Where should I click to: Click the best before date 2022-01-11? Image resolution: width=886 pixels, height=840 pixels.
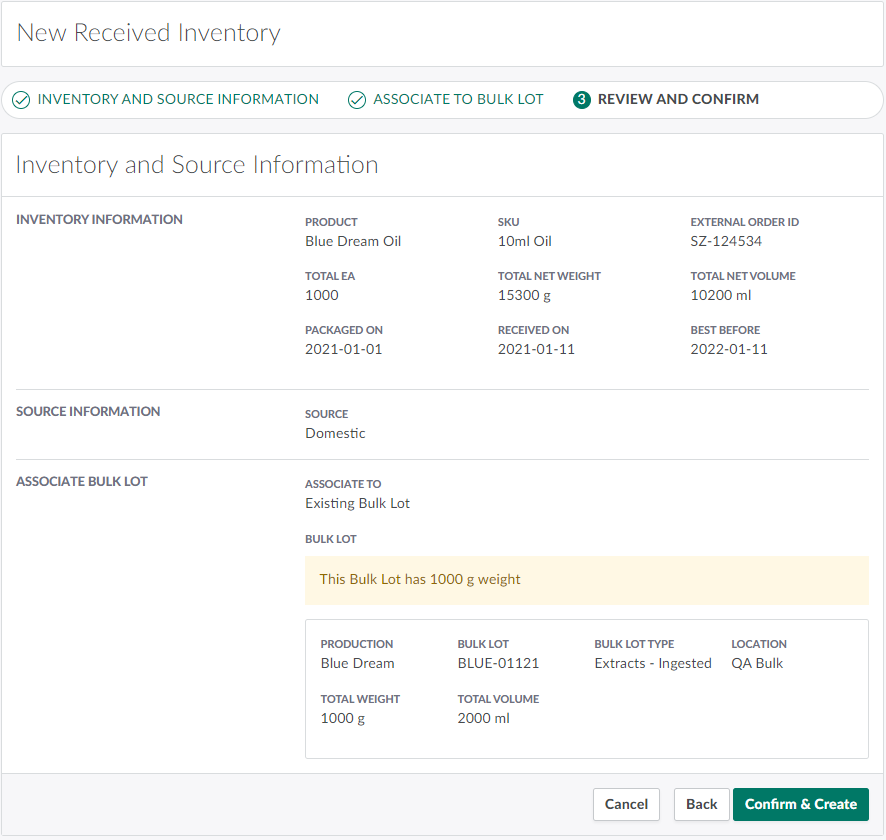(x=729, y=349)
